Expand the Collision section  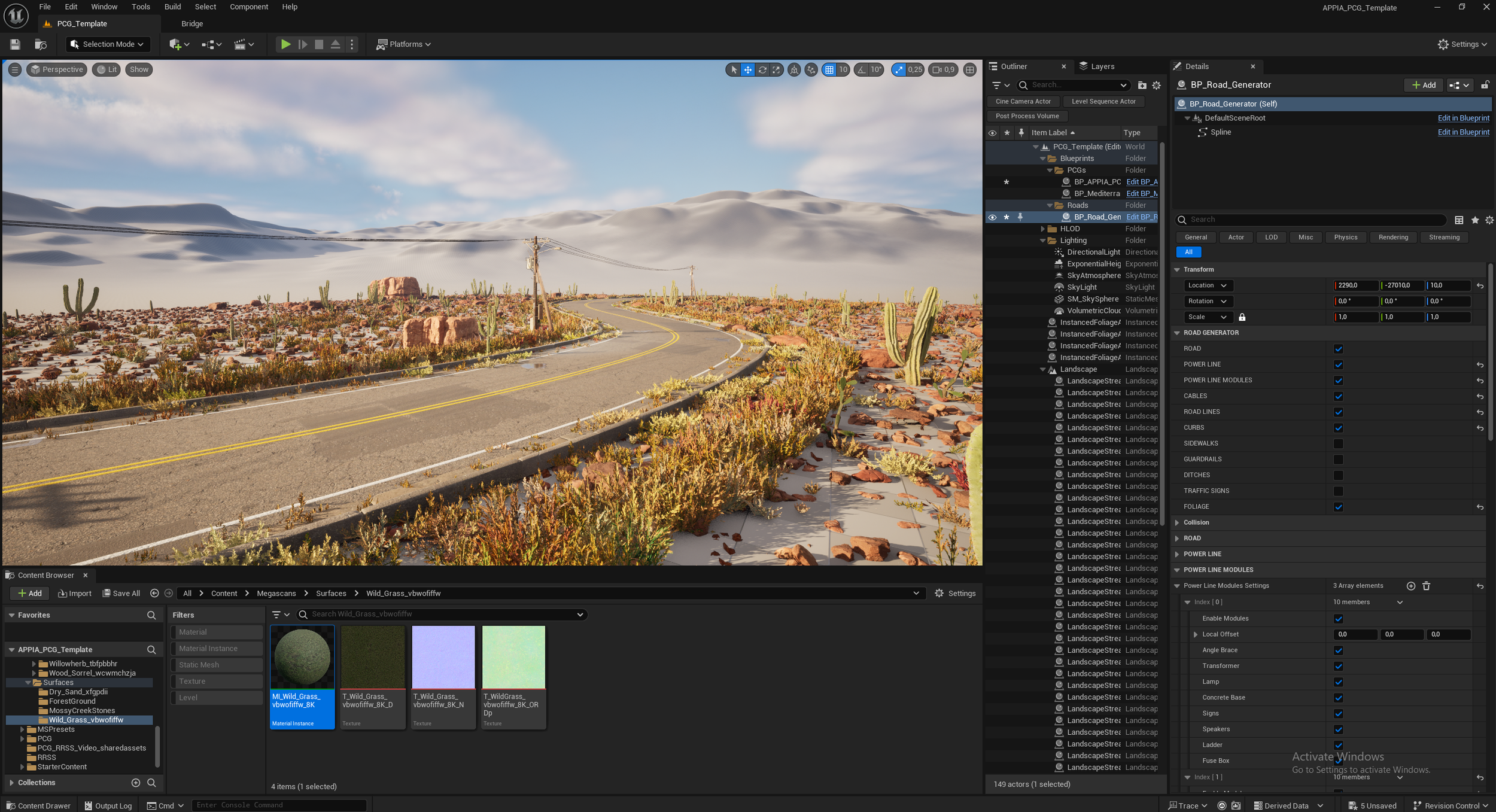point(1177,522)
